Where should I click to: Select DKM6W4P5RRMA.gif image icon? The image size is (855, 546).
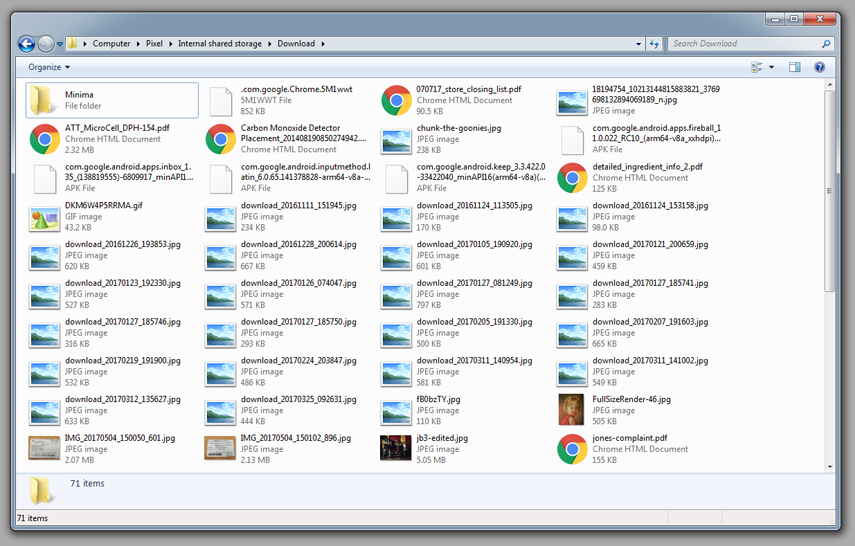(45, 218)
